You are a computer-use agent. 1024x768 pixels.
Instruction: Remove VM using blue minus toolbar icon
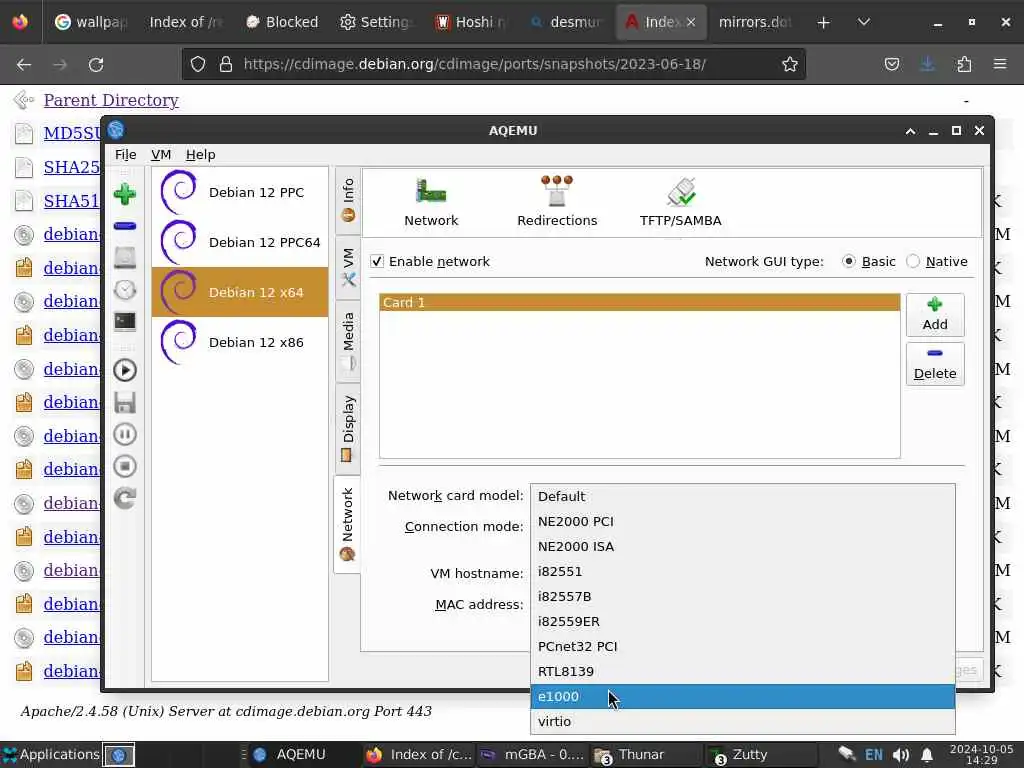click(125, 226)
